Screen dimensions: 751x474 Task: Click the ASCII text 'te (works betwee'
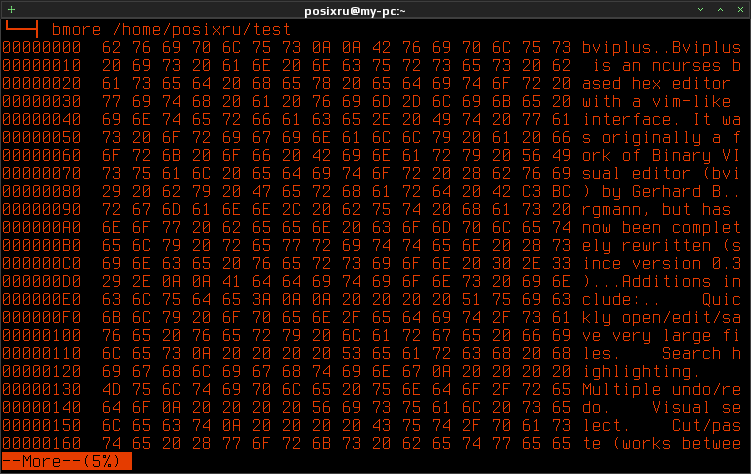(661, 443)
